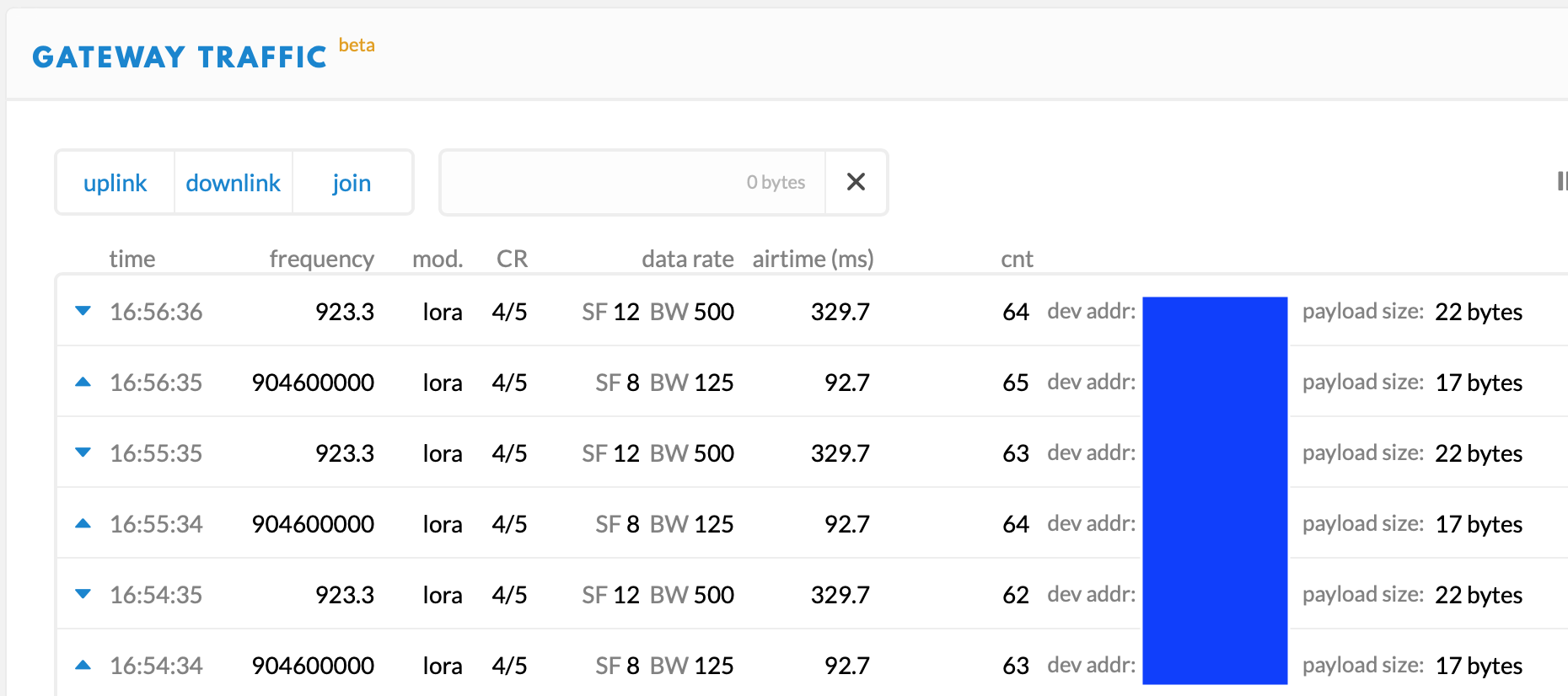The image size is (1568, 696).
Task: Click '22 bytes' payload in 16:56:36 row
Action: pos(1479,312)
